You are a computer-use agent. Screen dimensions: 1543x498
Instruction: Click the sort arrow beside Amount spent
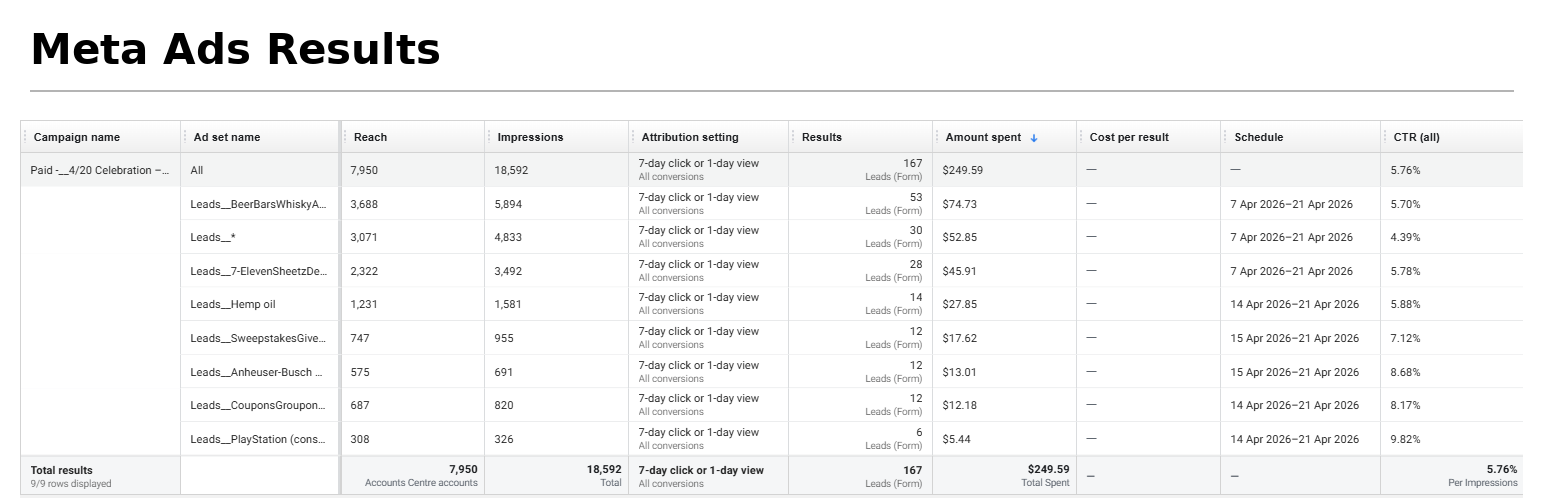click(1034, 138)
